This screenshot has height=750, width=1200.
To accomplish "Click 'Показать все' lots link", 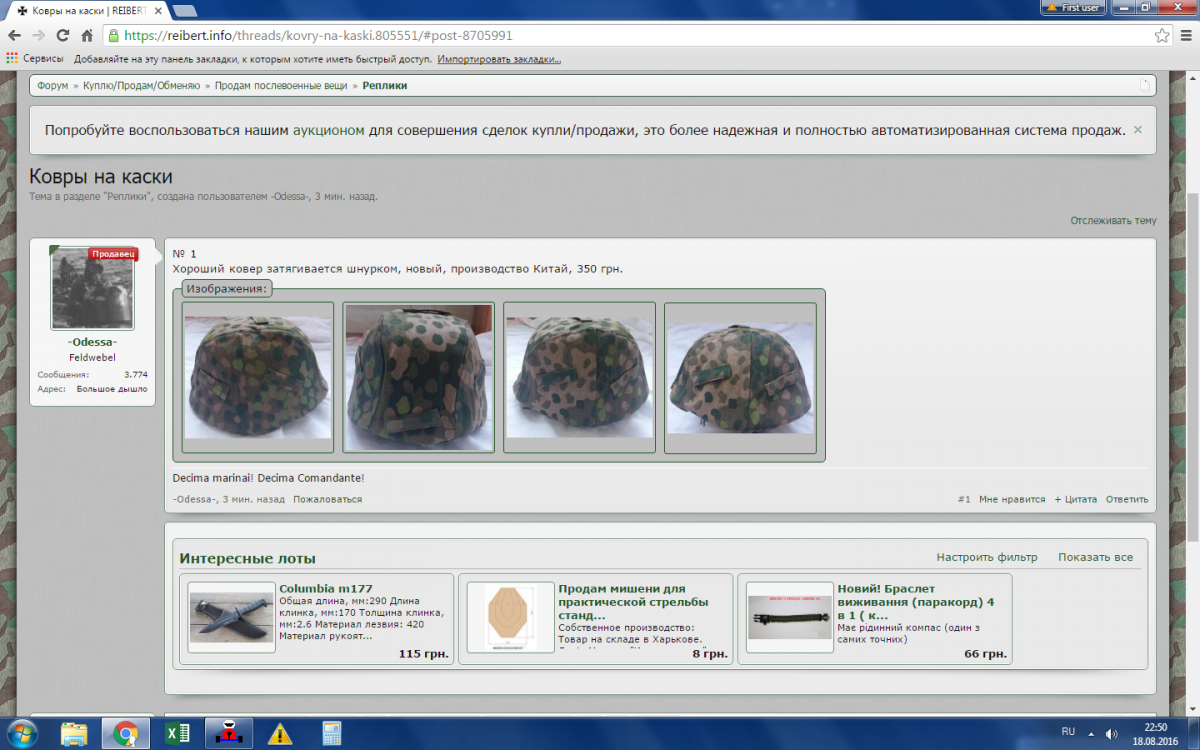I will 1095,557.
